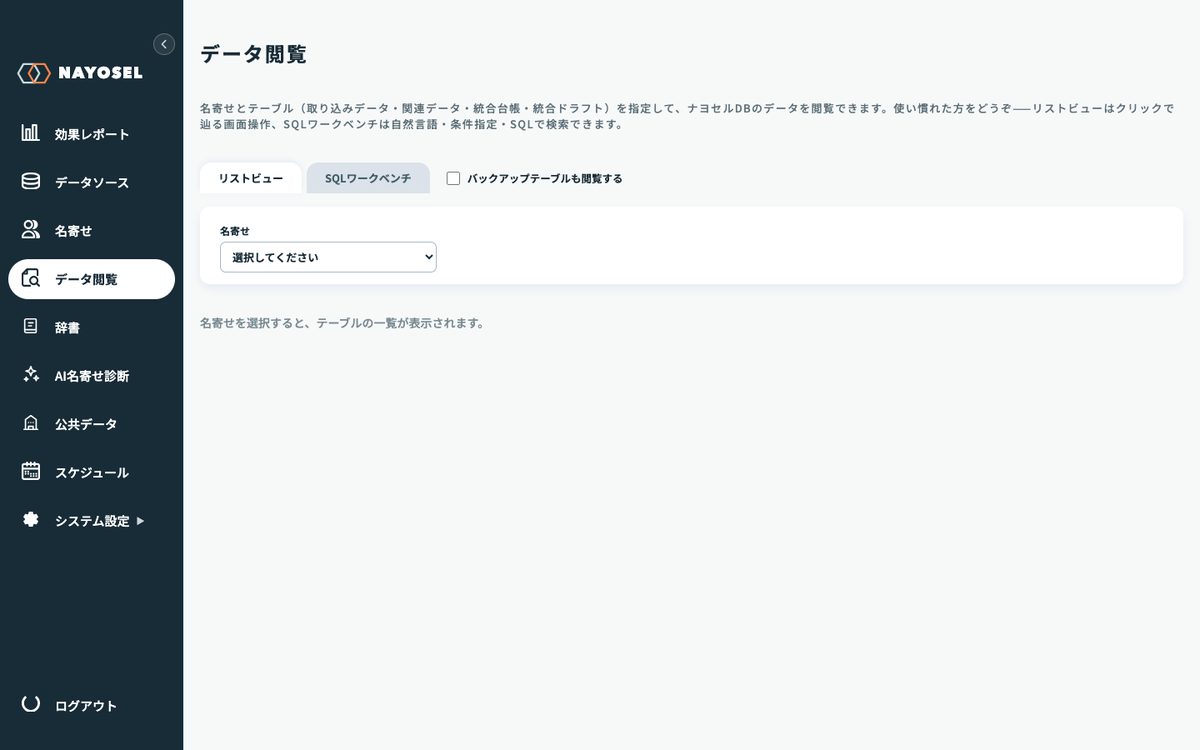The width and height of the screenshot is (1200, 750).
Task: Click the システム設定 gear icon
Action: [31, 520]
